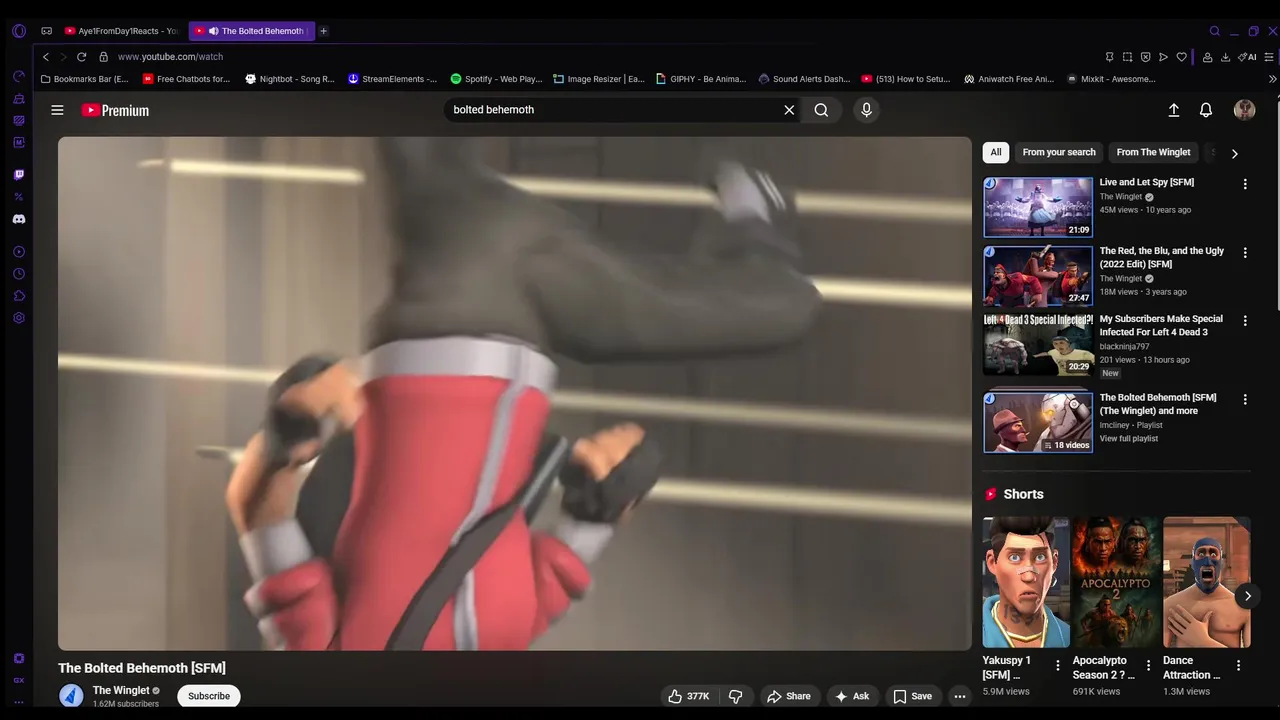Viewport: 1280px width, 720px height.
Task: Clear the search box with X
Action: [789, 110]
